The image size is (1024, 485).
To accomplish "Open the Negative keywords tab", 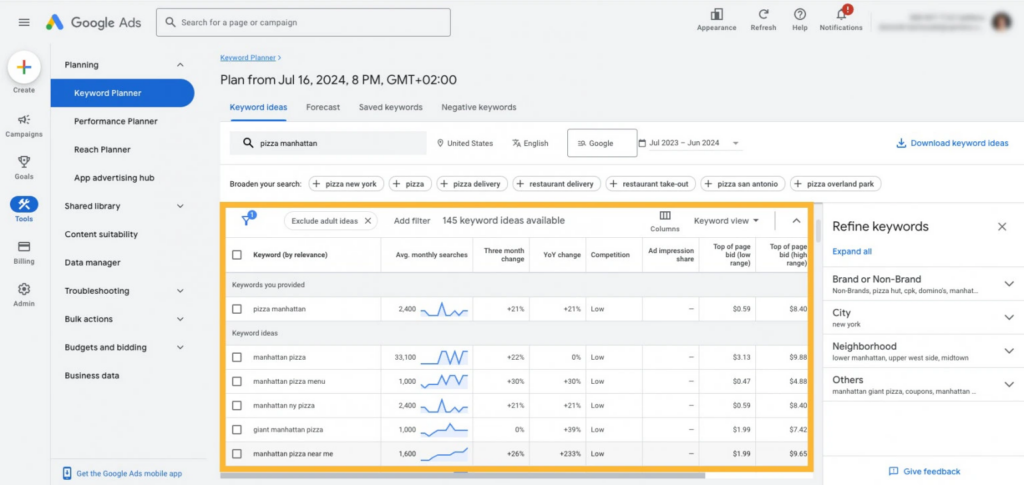I will tap(479, 107).
